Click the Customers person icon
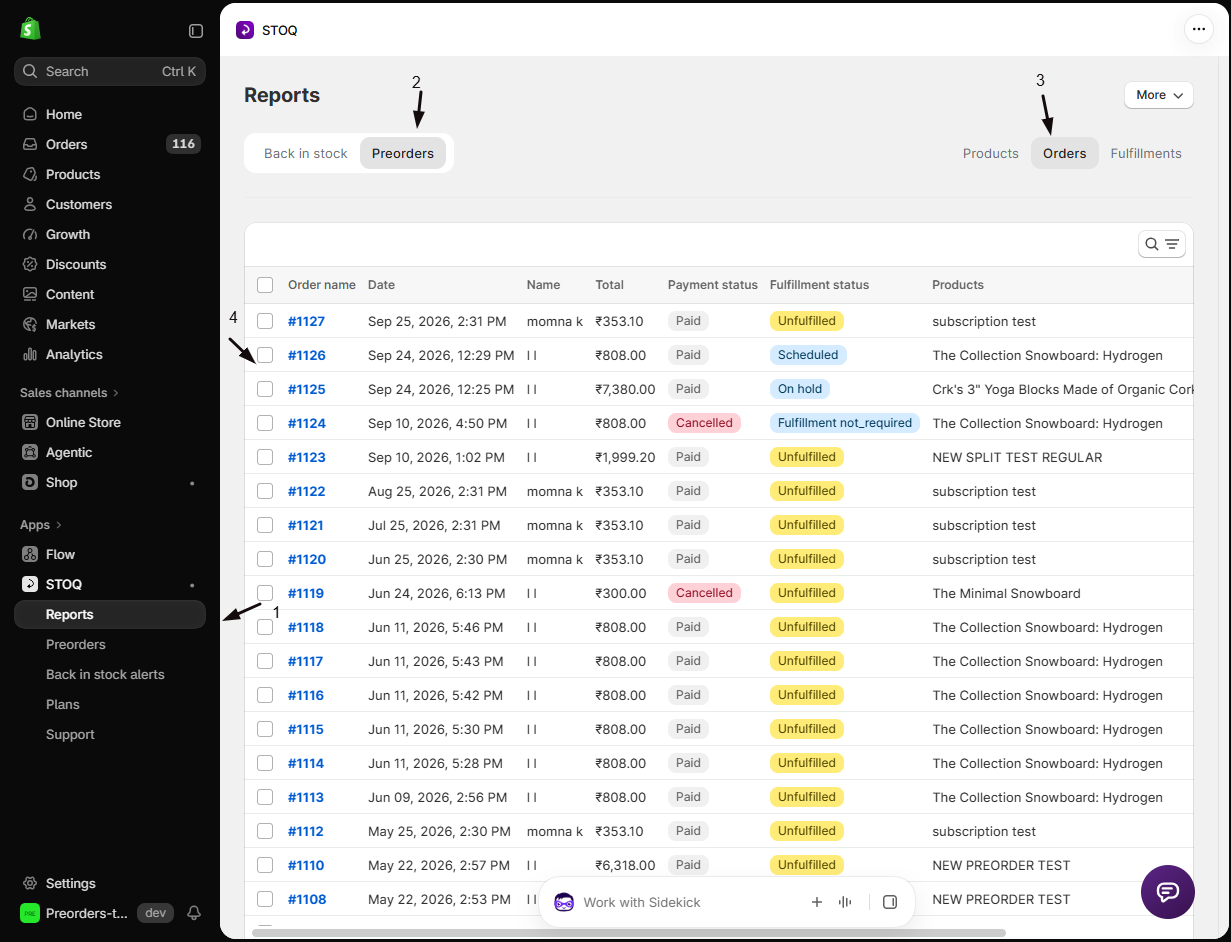 (30, 204)
